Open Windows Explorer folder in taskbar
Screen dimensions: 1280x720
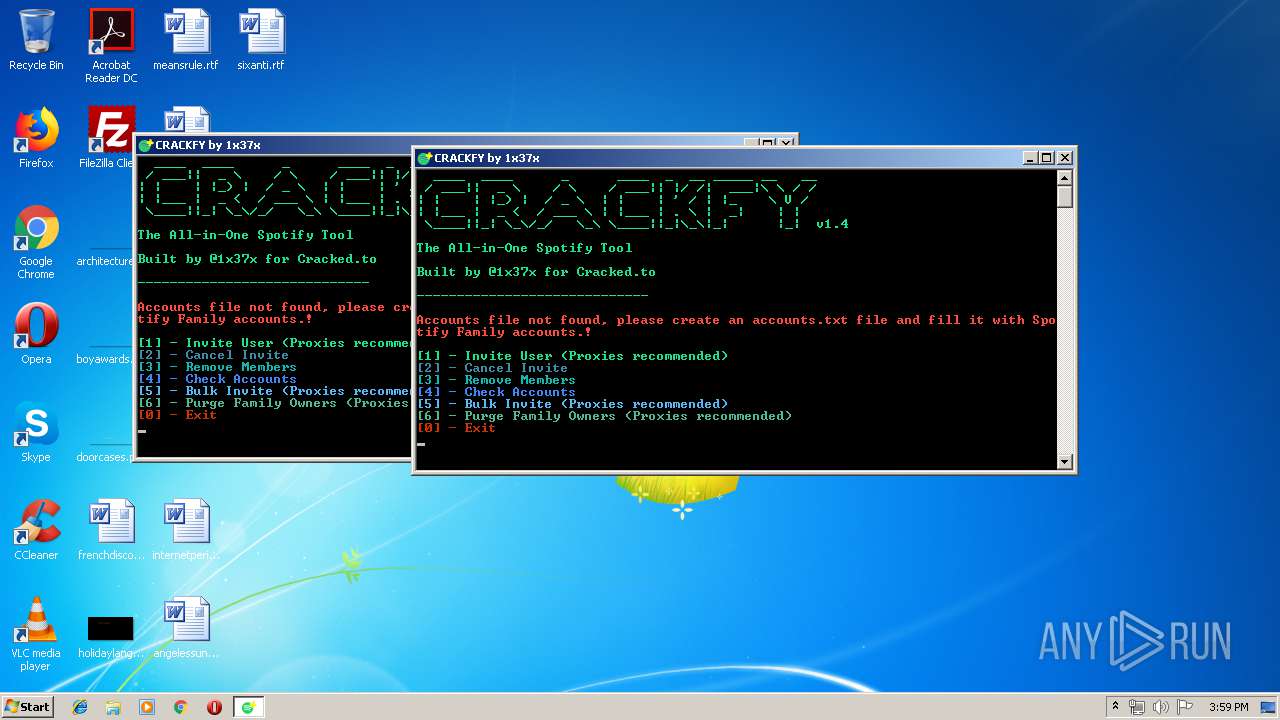(113, 707)
